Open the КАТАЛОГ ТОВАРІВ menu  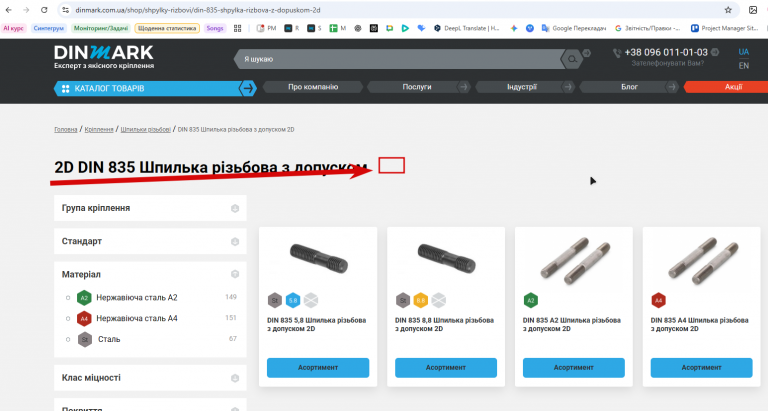[x=147, y=89]
